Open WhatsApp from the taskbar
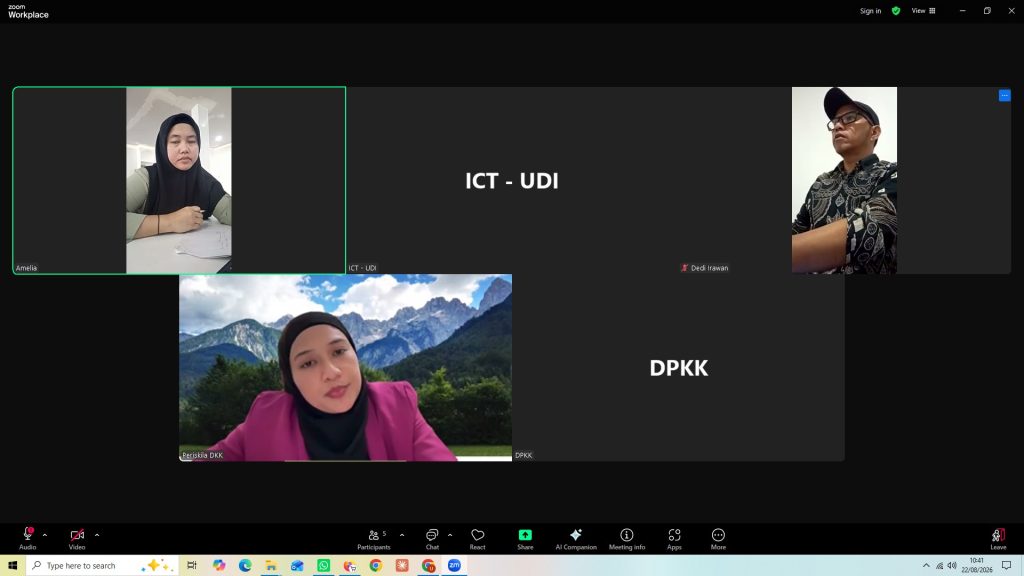The image size is (1024, 576). point(323,566)
